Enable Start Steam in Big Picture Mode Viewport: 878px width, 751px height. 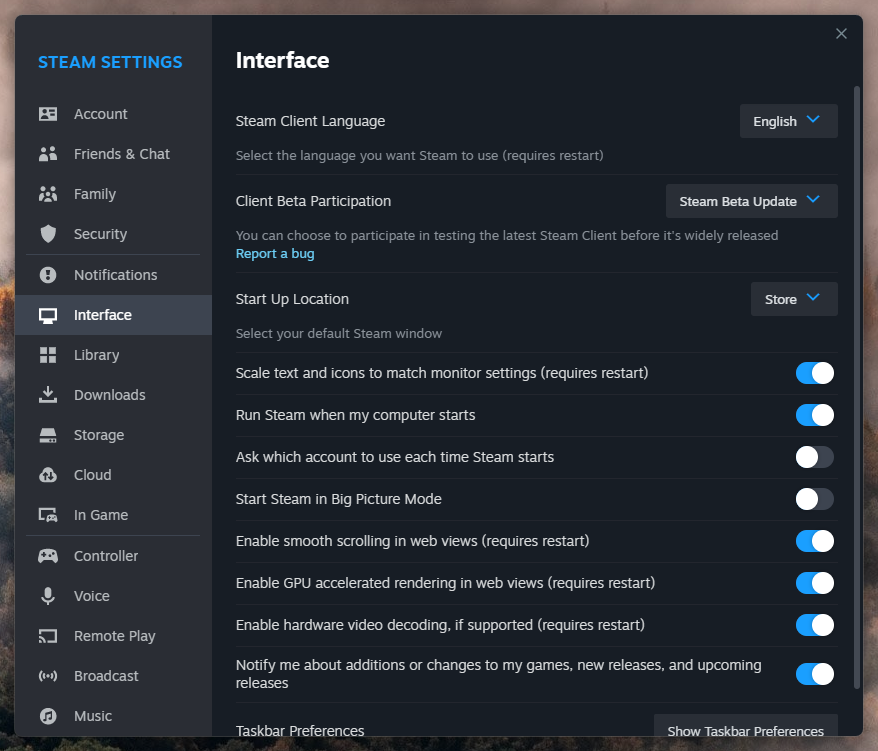(814, 498)
